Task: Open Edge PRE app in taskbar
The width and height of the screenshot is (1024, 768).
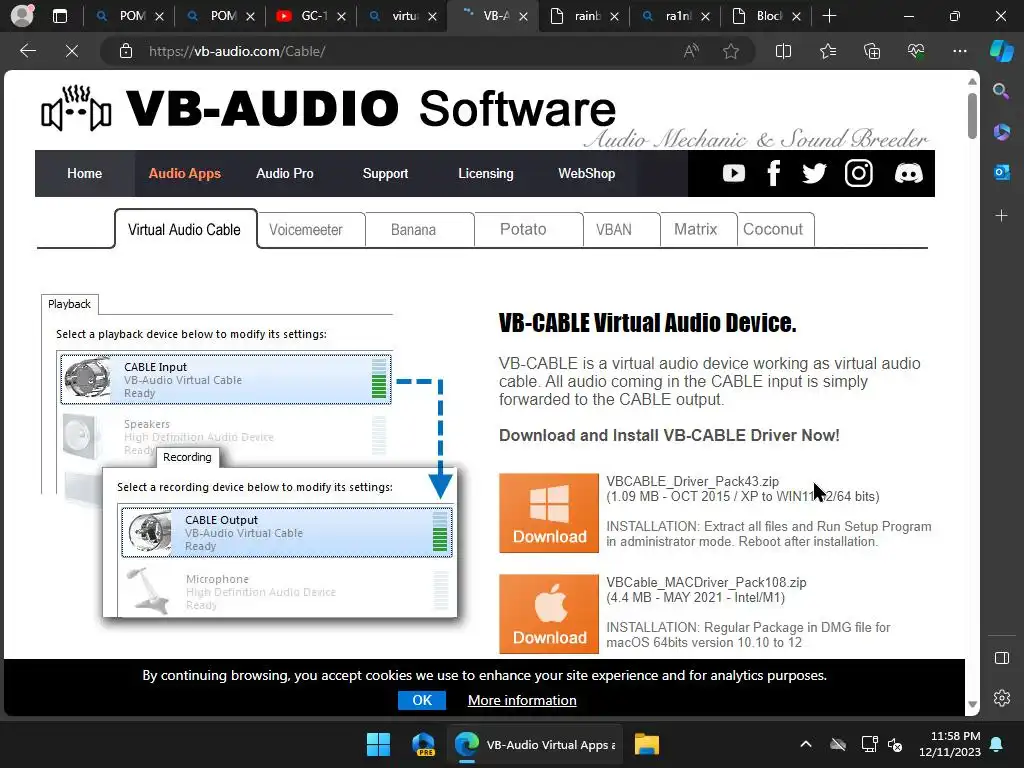Action: pos(423,744)
